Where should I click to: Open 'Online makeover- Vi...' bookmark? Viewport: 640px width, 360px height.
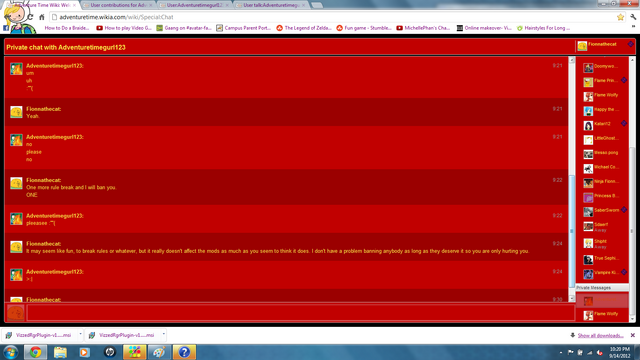pyautogui.click(x=484, y=28)
